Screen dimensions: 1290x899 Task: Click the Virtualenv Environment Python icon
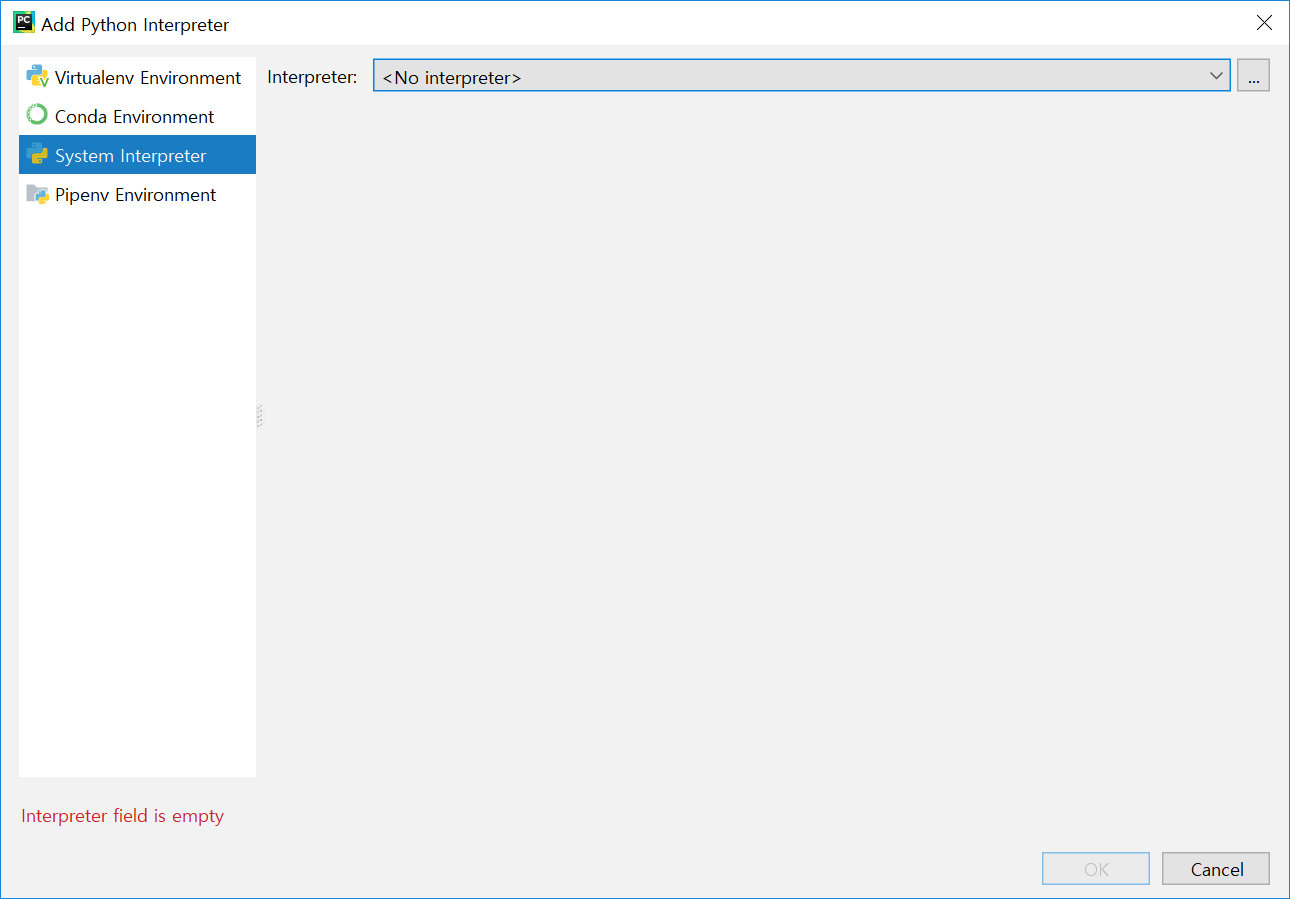[37, 77]
